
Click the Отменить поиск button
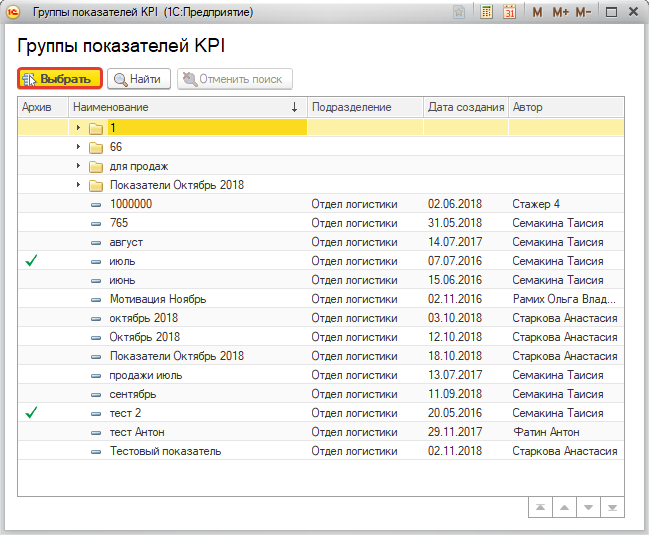(235, 79)
